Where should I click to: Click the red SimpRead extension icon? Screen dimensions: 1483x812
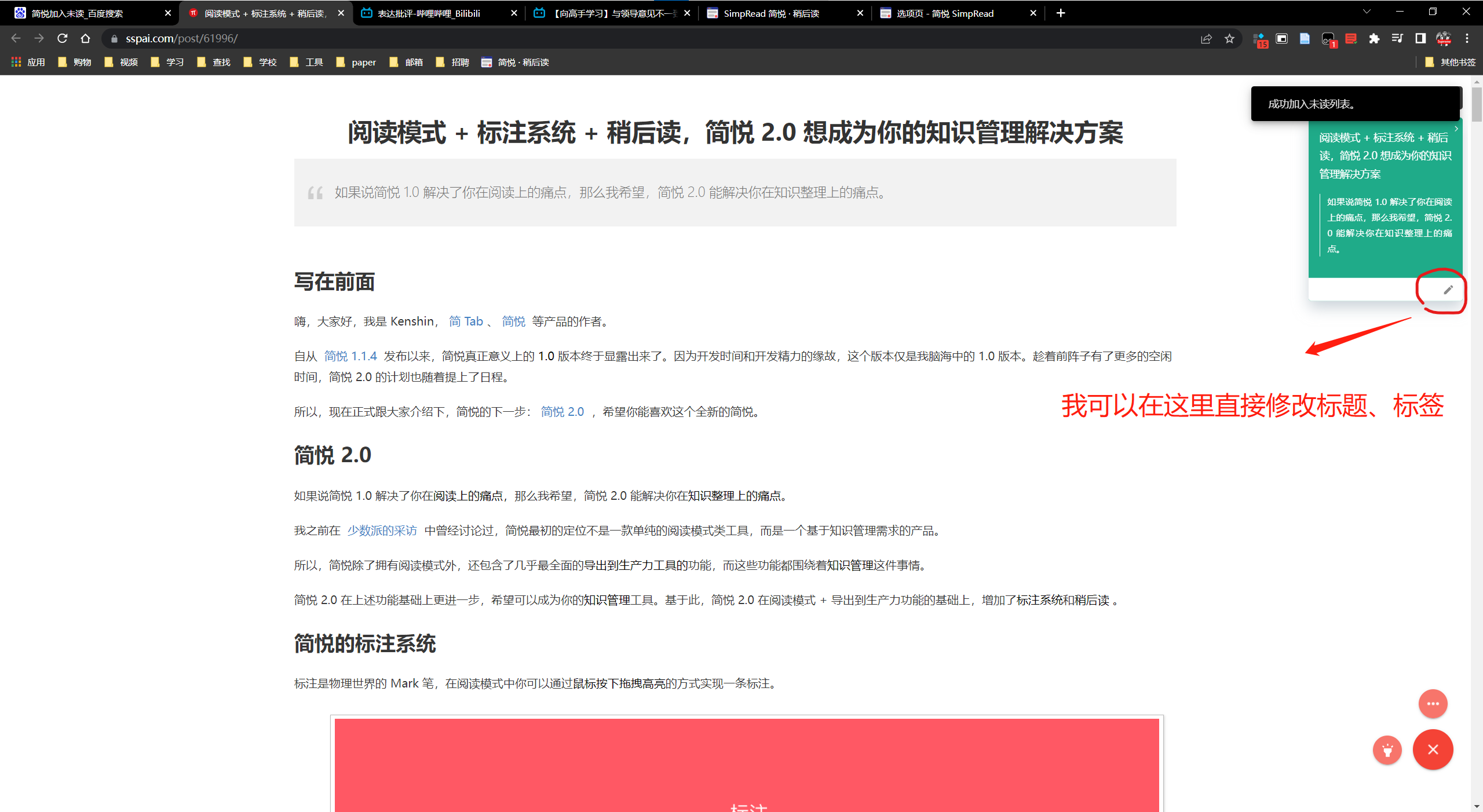point(1351,39)
